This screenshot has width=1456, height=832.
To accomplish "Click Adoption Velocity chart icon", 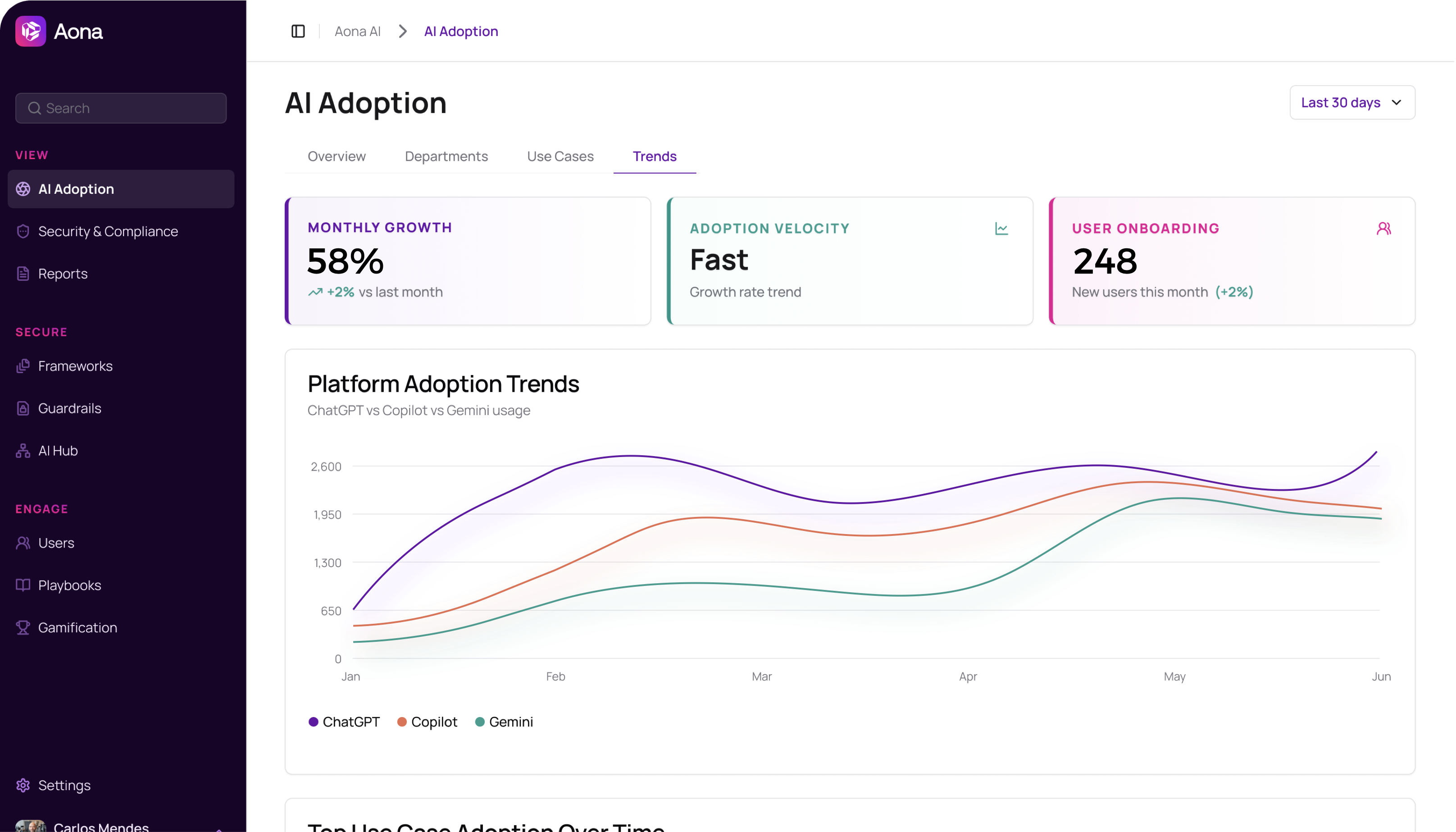I will coord(1001,229).
